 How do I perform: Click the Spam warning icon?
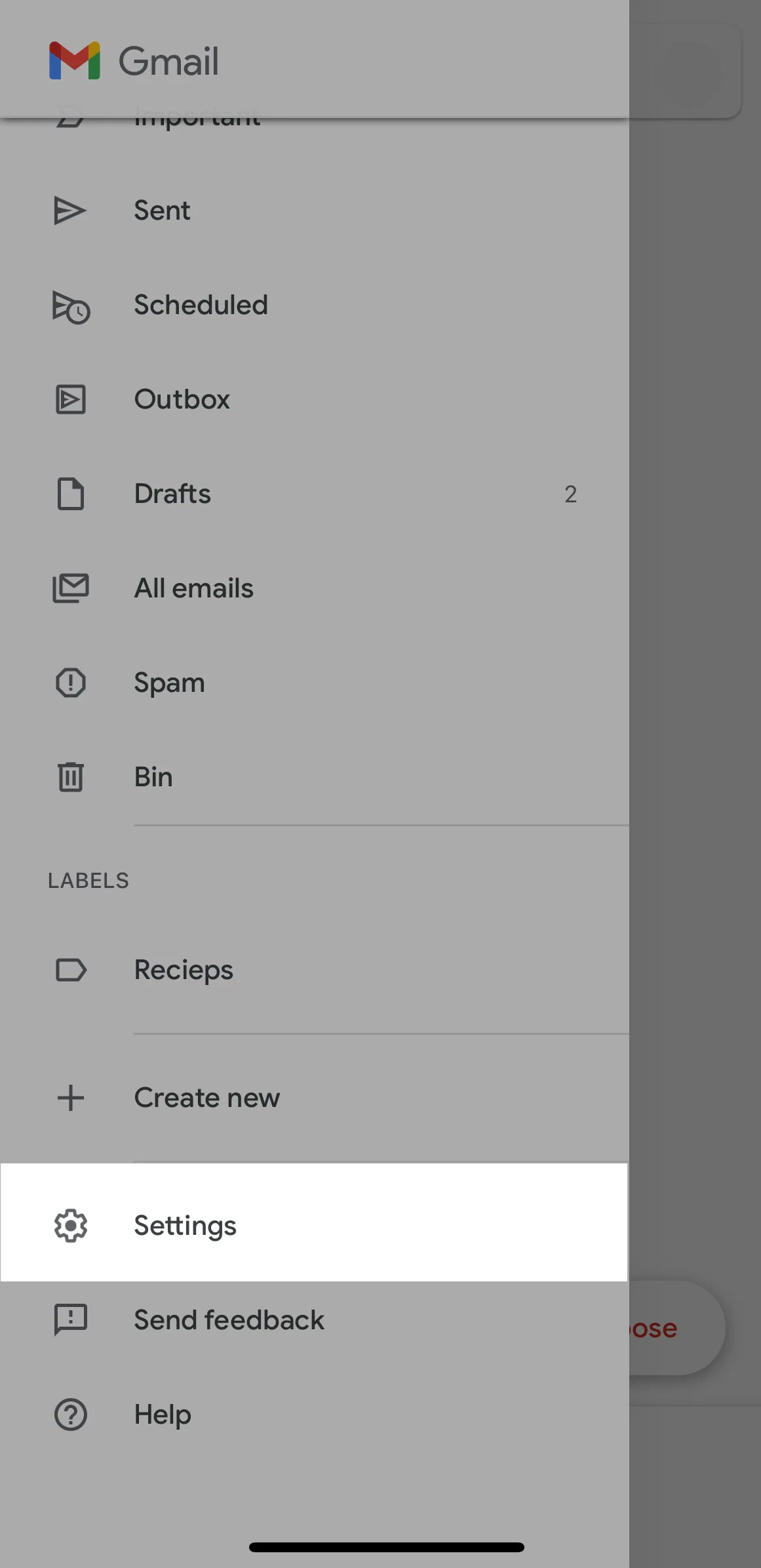point(70,683)
